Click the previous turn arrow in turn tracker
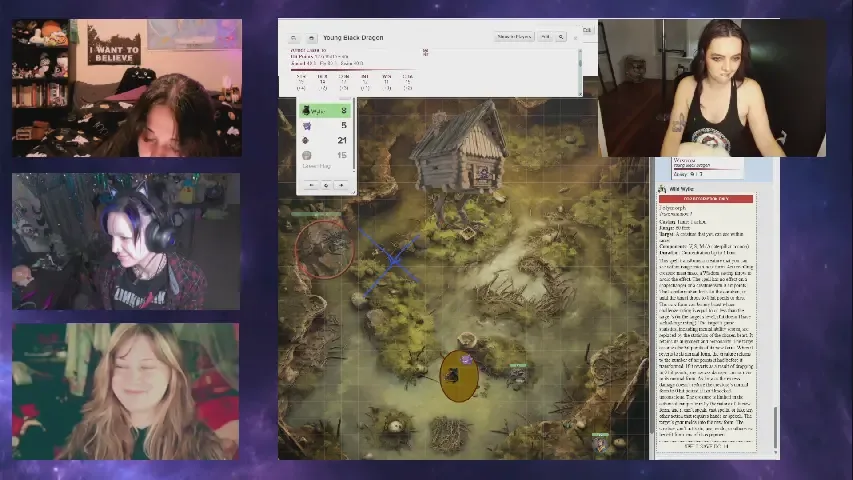853x480 pixels. [311, 185]
